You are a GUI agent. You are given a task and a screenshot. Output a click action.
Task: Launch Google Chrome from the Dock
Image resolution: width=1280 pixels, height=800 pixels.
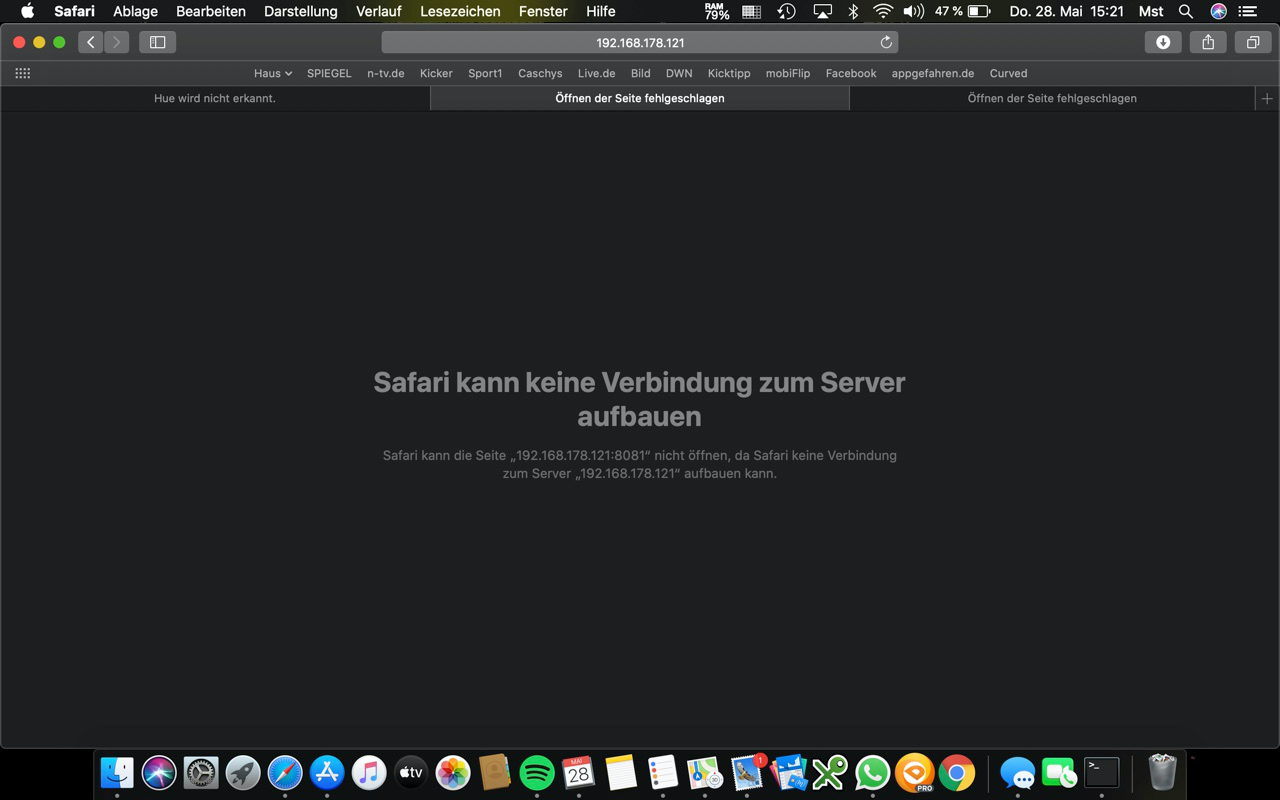pos(956,773)
